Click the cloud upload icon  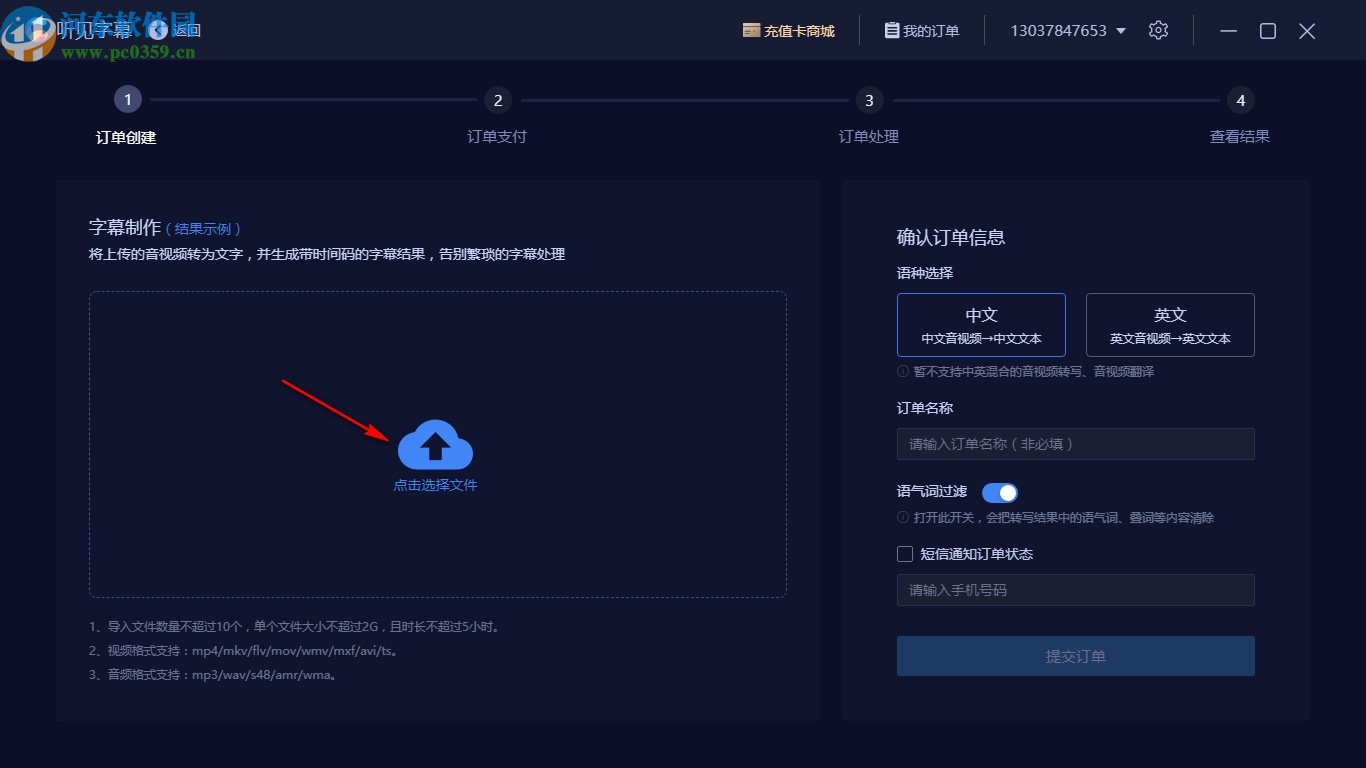tap(435, 446)
